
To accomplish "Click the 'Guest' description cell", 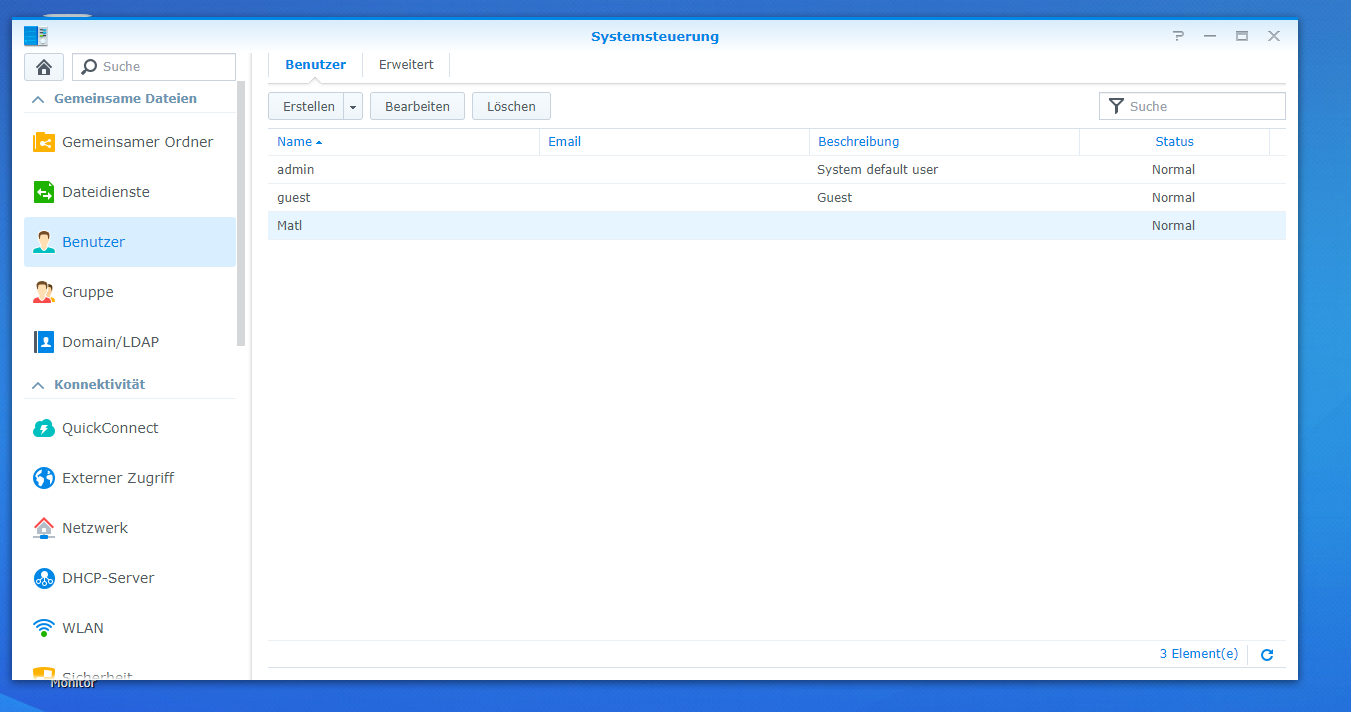I will pyautogui.click(x=834, y=198).
